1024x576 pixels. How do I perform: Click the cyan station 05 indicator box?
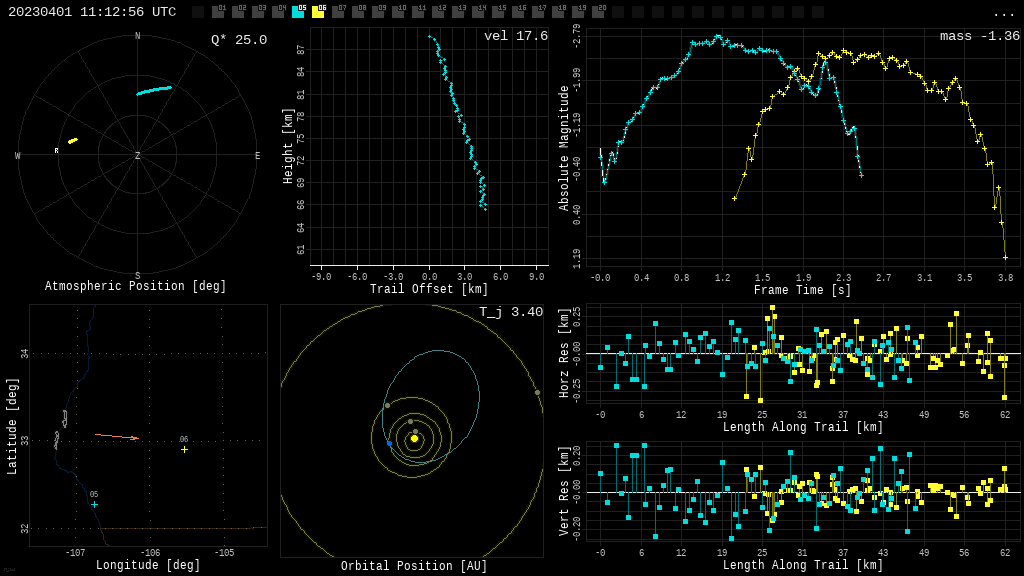point(298,12)
